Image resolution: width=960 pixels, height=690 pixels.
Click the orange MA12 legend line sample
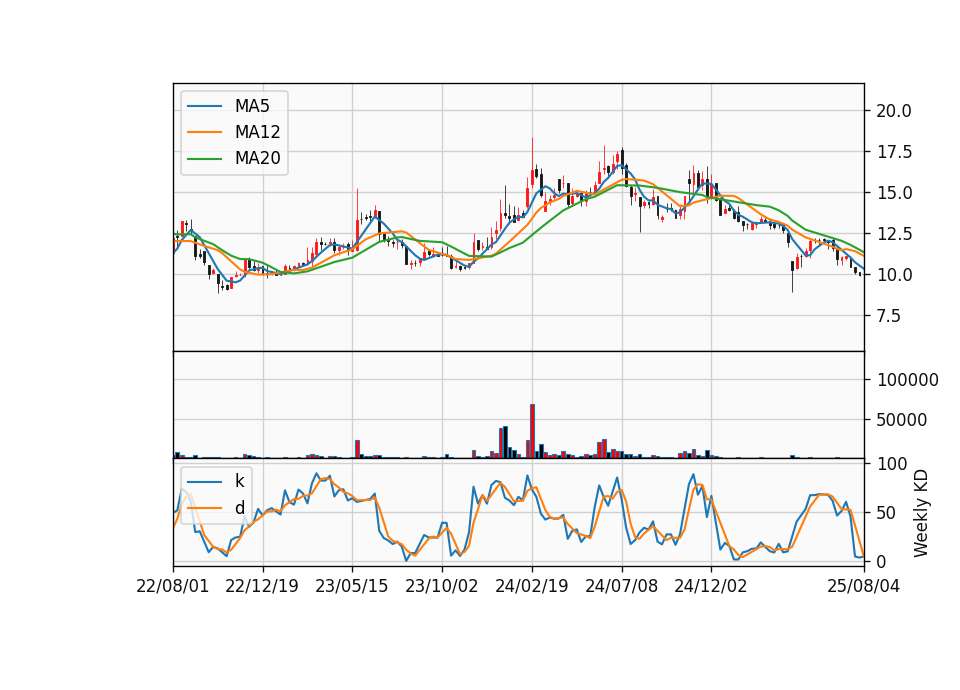[x=204, y=132]
